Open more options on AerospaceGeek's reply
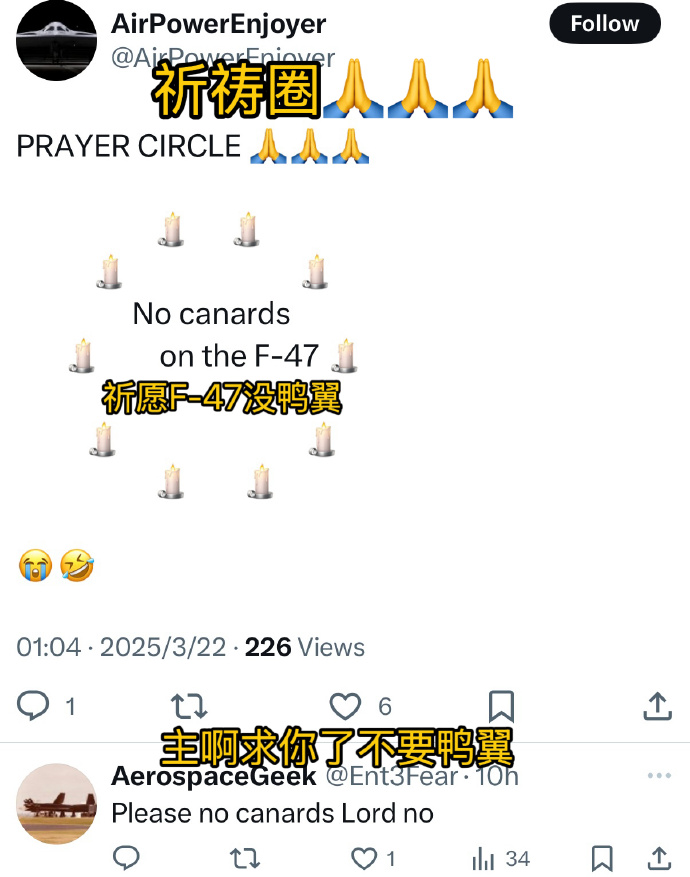 [x=659, y=776]
